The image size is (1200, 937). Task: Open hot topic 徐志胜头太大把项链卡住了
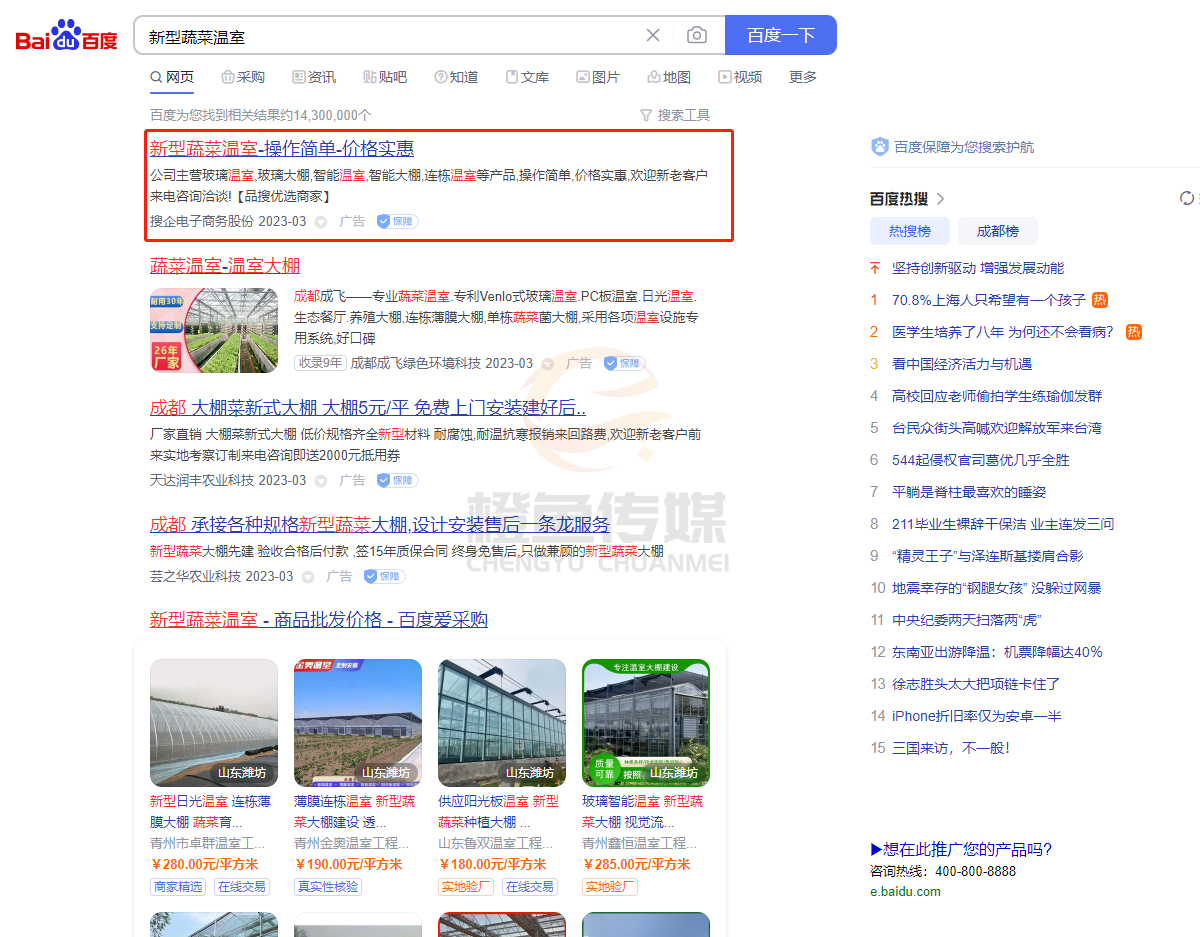(976, 684)
